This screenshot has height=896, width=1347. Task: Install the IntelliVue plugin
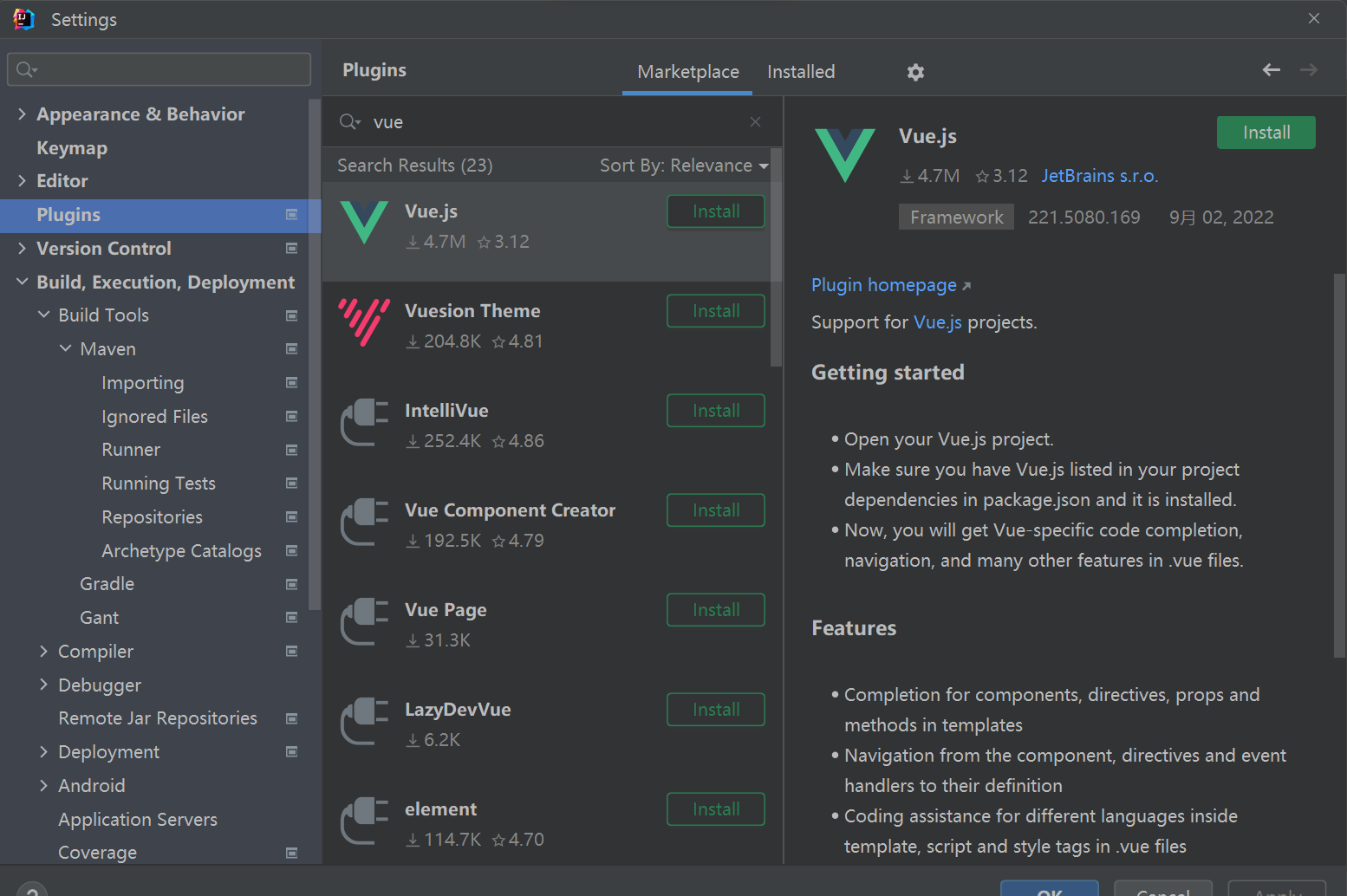point(716,411)
